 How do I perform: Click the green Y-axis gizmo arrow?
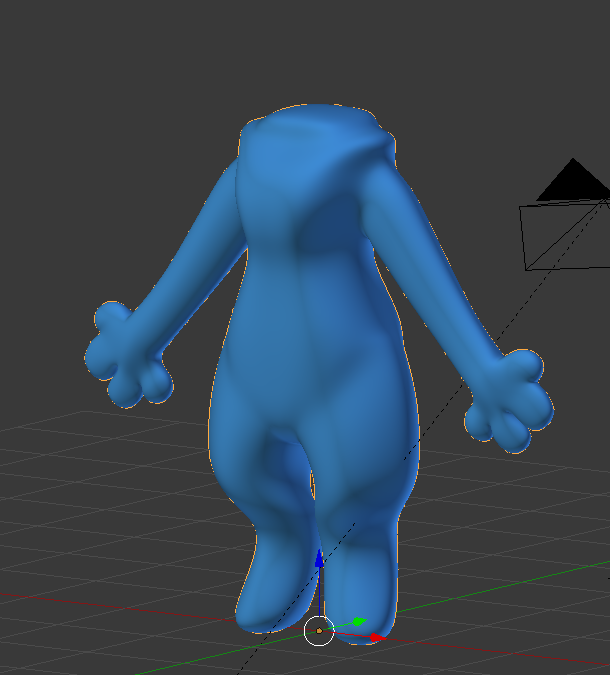[x=359, y=622]
